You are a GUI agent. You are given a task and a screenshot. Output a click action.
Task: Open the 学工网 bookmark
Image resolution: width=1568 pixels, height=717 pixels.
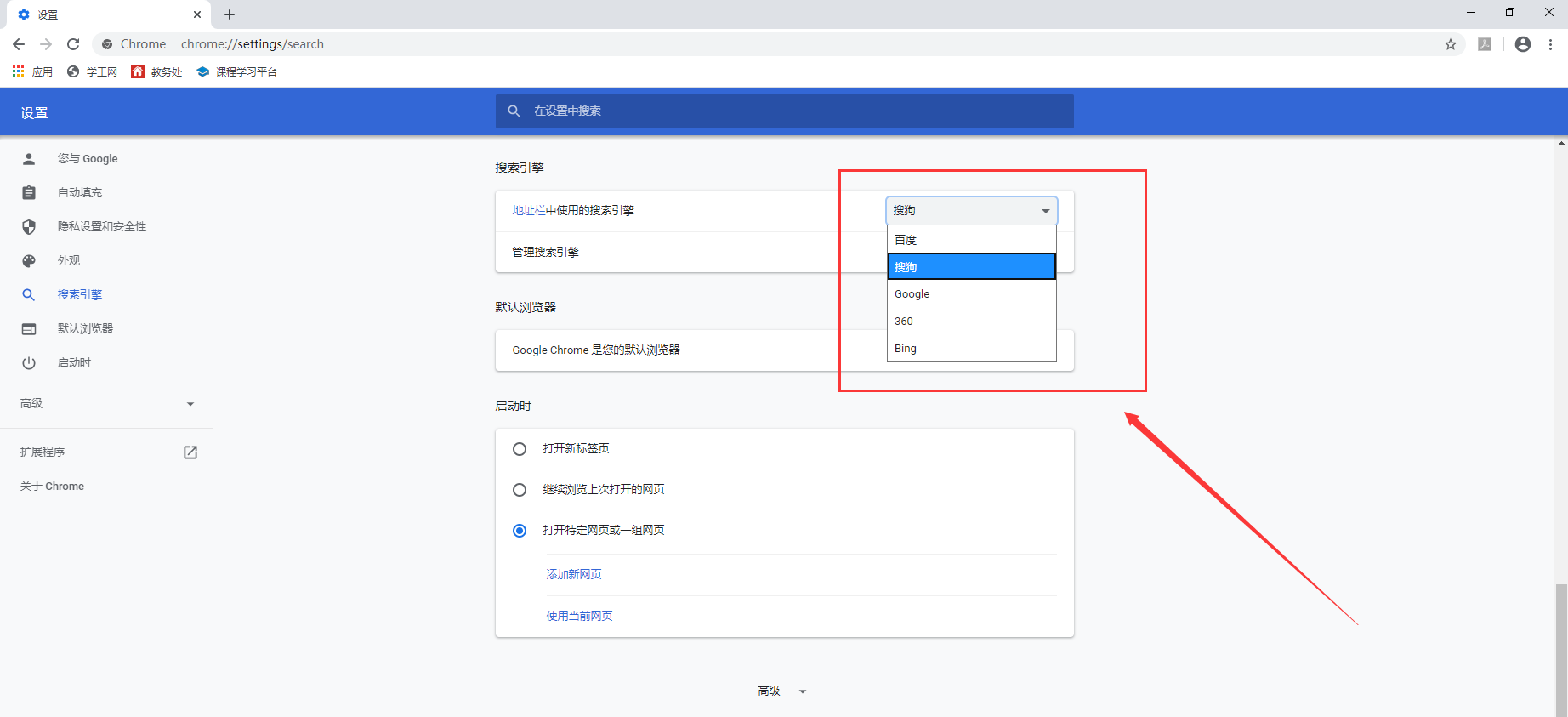tap(92, 71)
